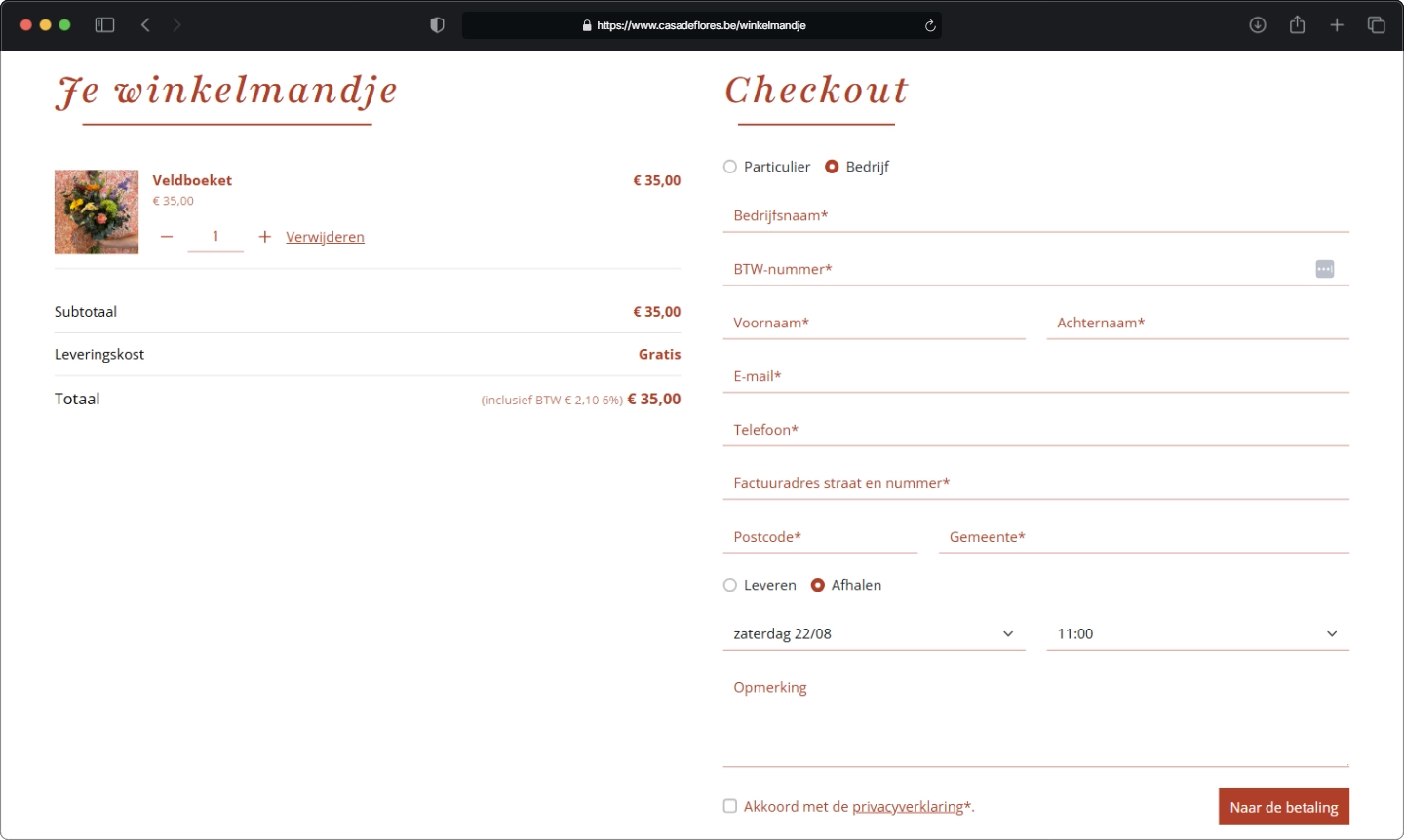Select the Particulier radio button

tap(730, 167)
